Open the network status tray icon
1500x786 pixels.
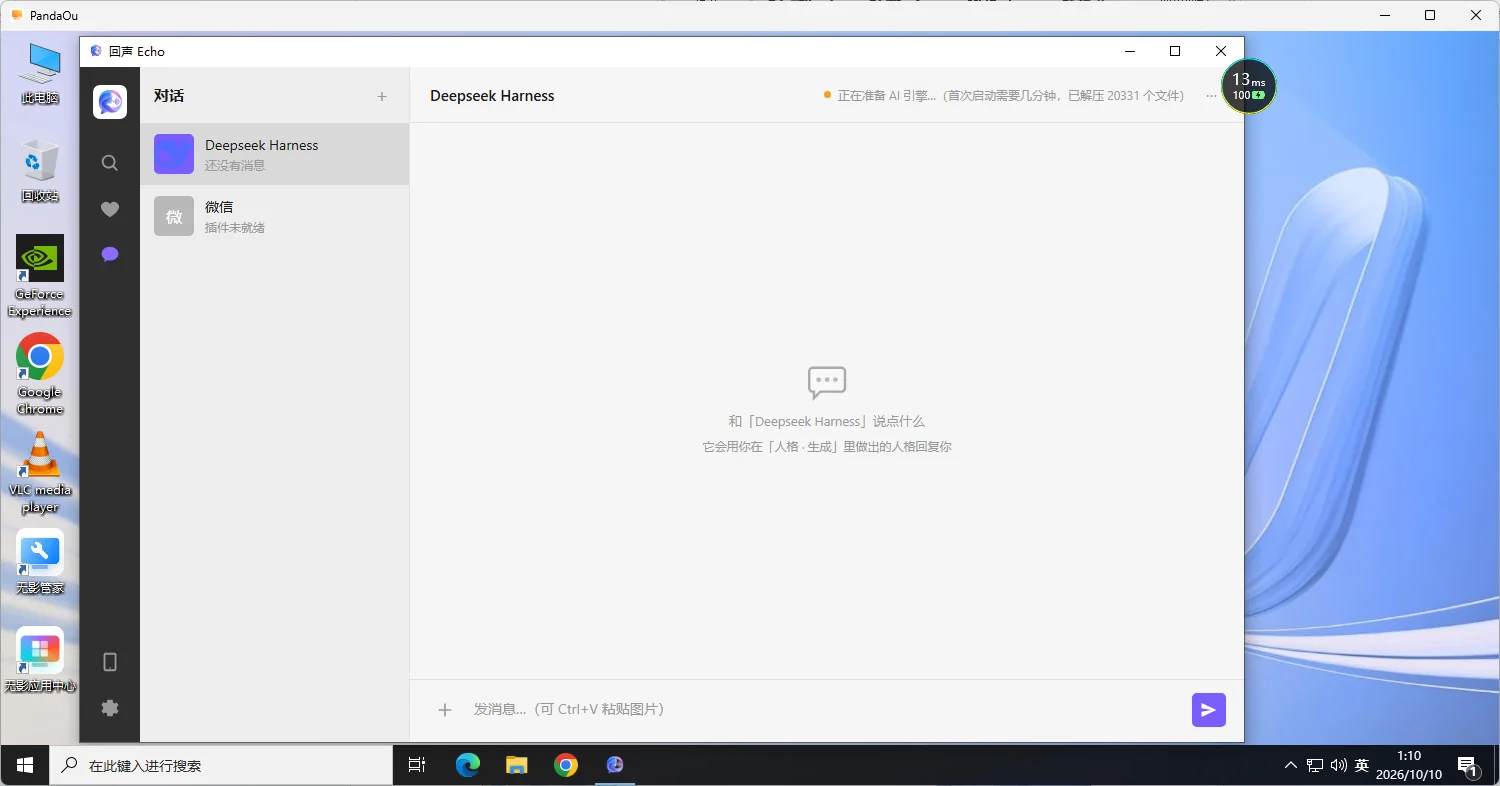coord(1315,766)
